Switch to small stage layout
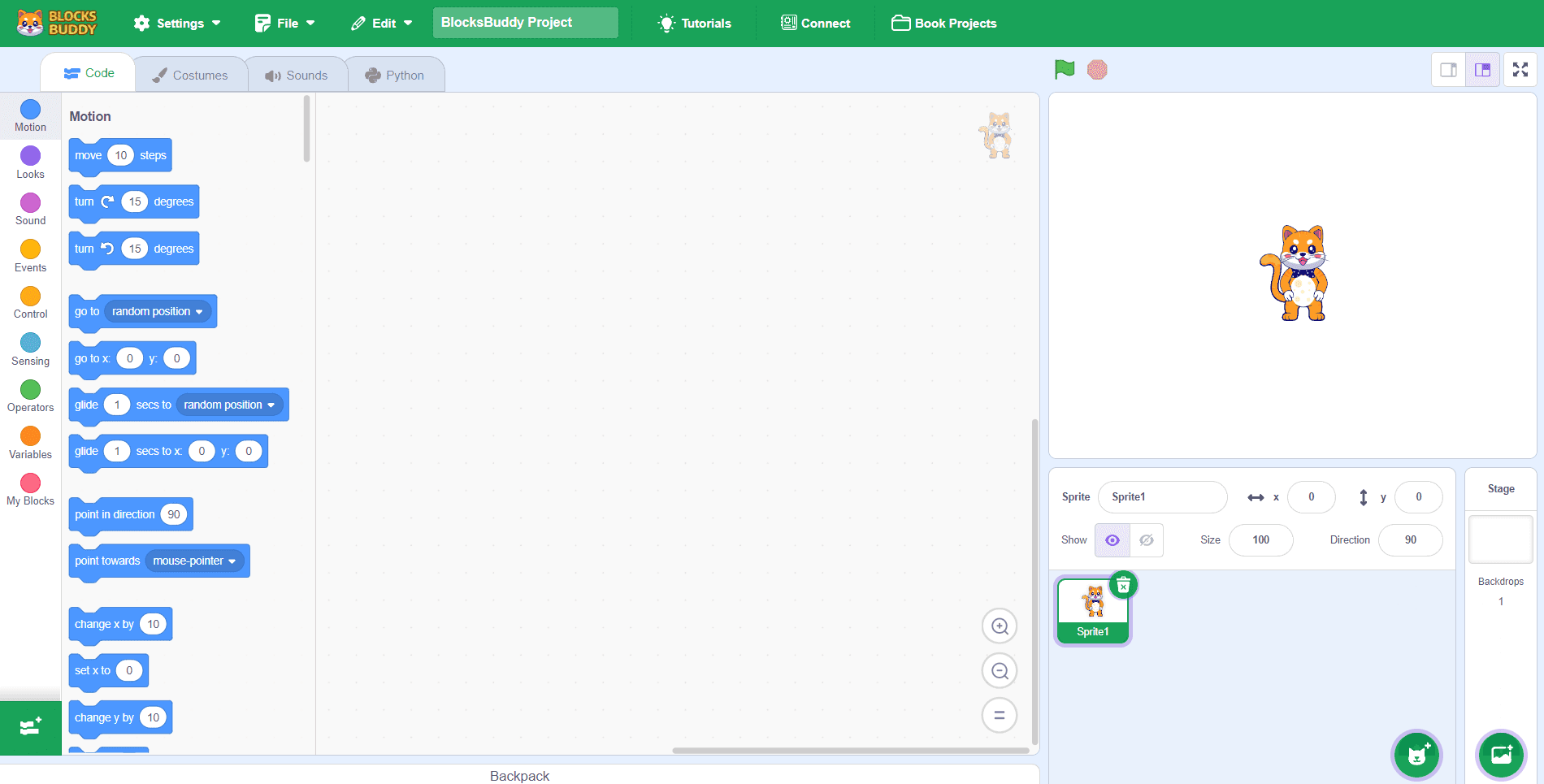The image size is (1544, 784). [1448, 70]
